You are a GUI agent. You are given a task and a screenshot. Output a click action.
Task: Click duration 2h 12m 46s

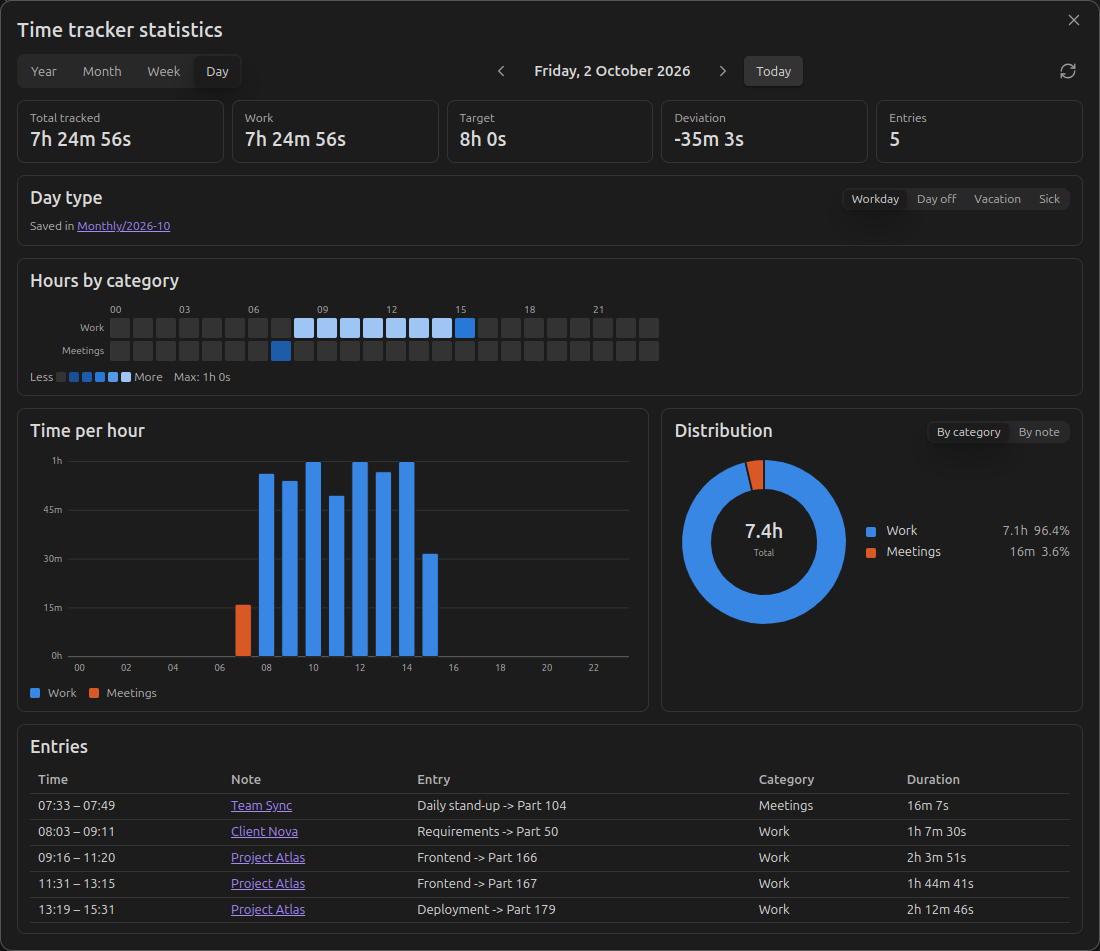tap(940, 910)
